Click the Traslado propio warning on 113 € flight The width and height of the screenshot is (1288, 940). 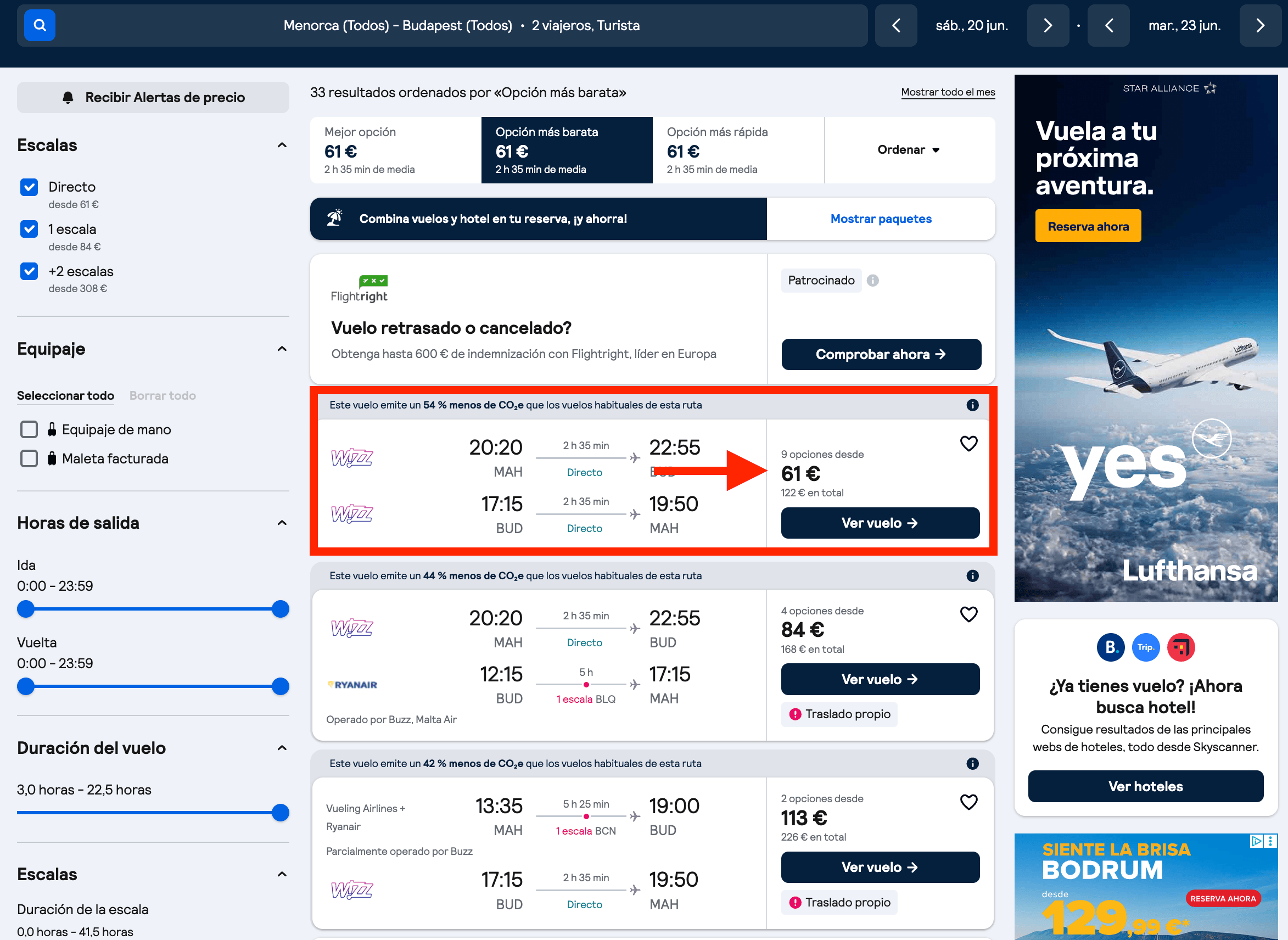tap(839, 903)
